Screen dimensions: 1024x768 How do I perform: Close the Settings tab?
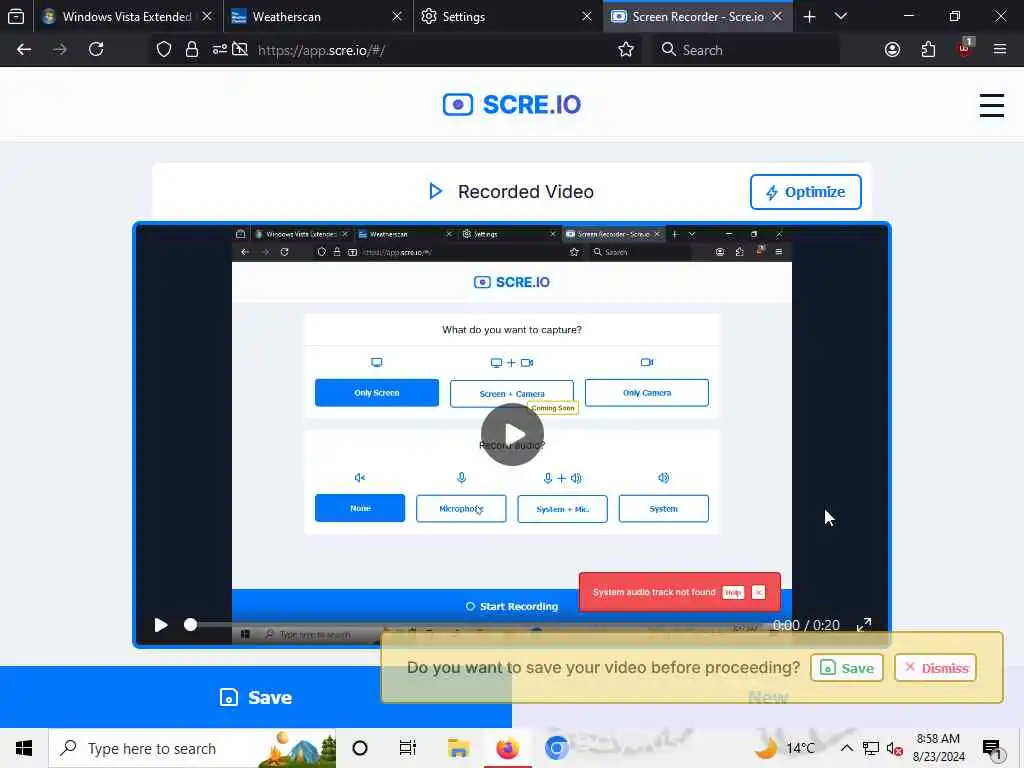[x=586, y=16]
